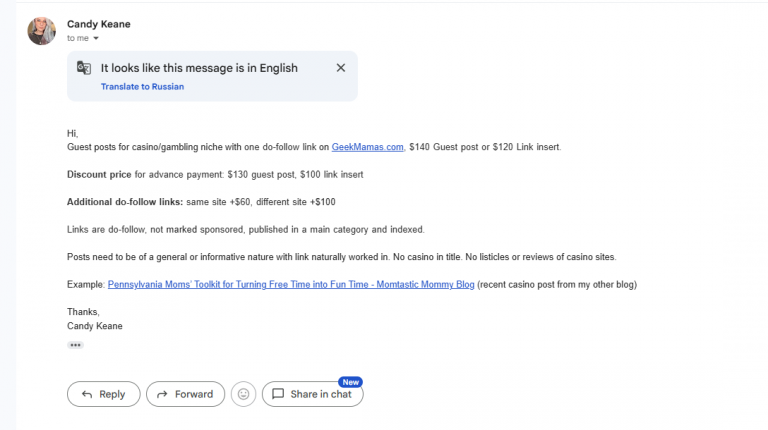This screenshot has width=768, height=430.
Task: Select the Share in chat button
Action: tap(312, 394)
